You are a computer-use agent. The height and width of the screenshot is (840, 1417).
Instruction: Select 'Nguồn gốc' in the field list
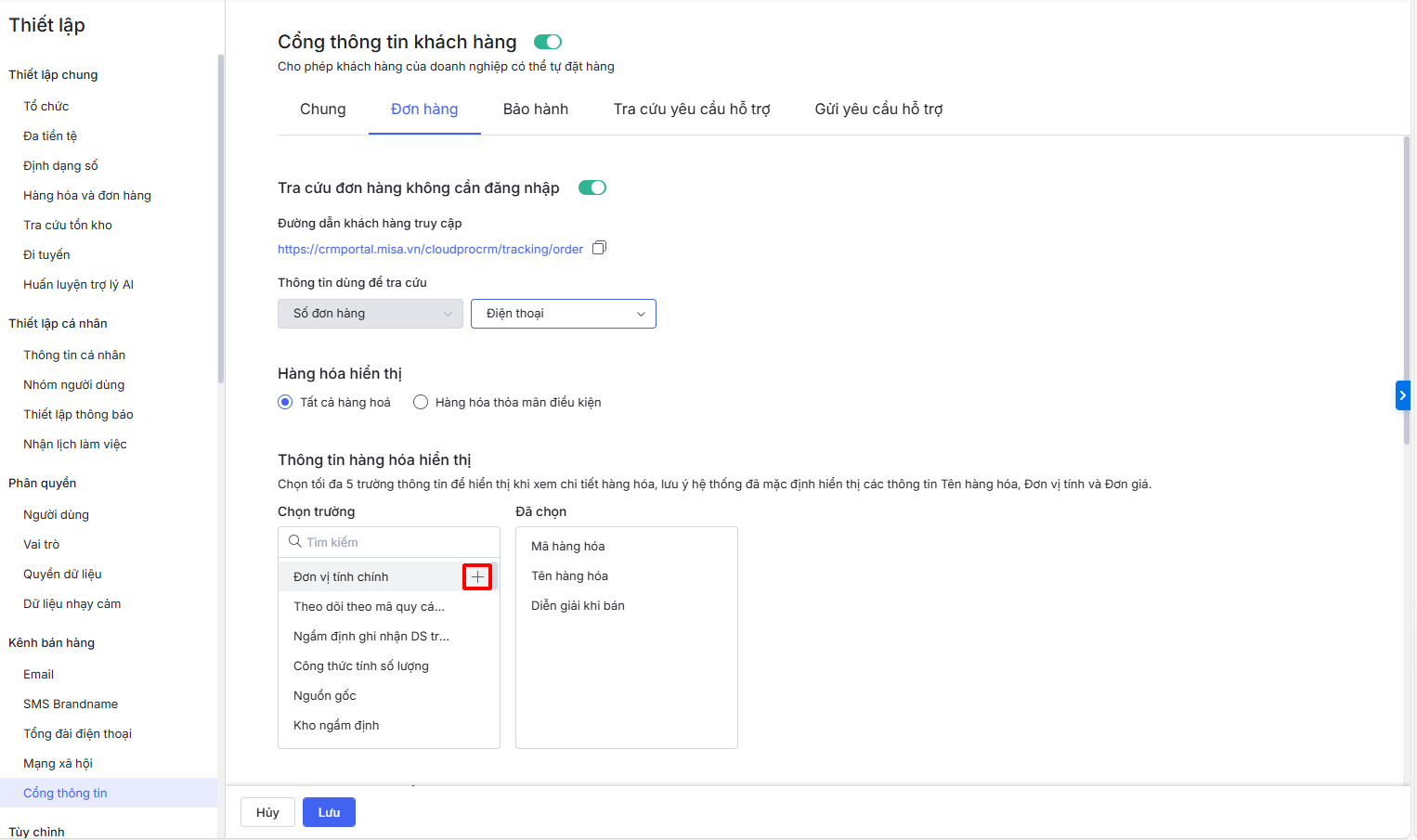(325, 695)
